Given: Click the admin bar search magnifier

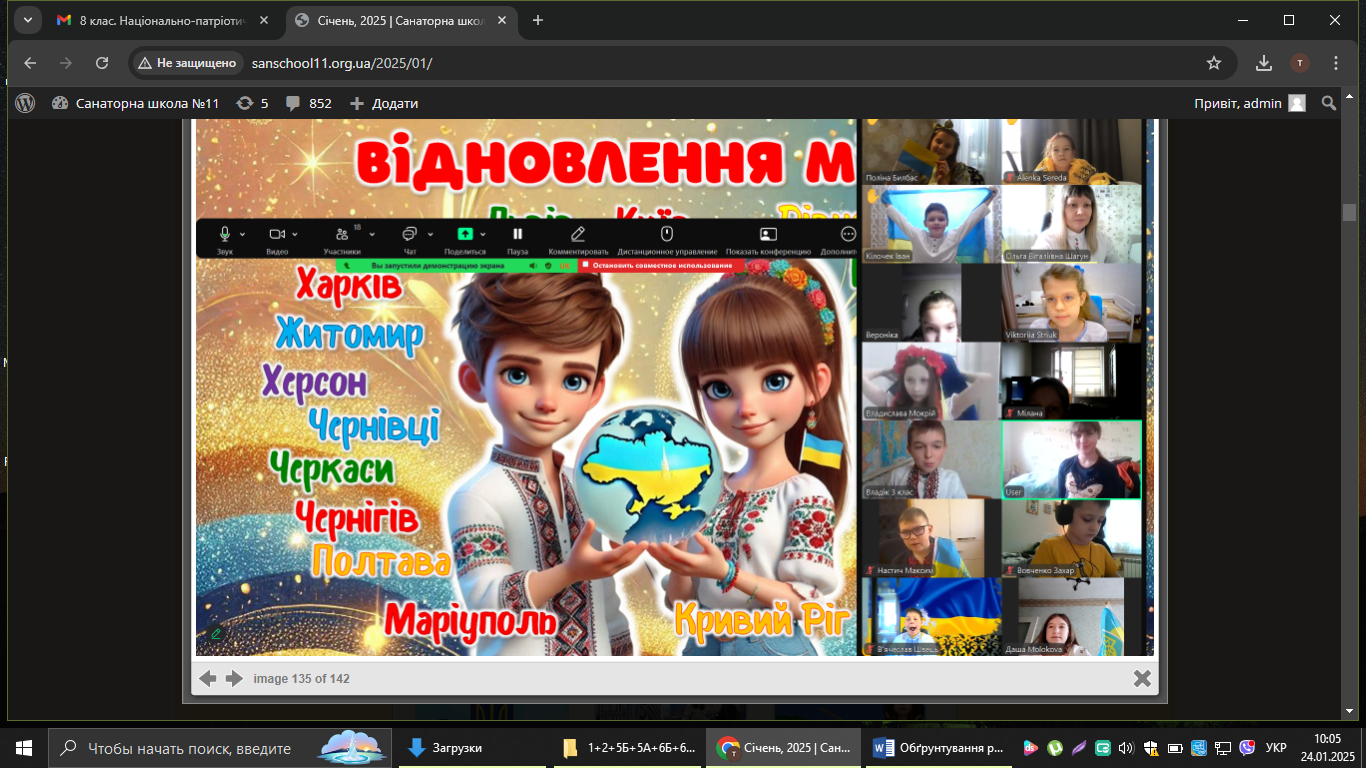Looking at the screenshot, I should click(x=1329, y=103).
